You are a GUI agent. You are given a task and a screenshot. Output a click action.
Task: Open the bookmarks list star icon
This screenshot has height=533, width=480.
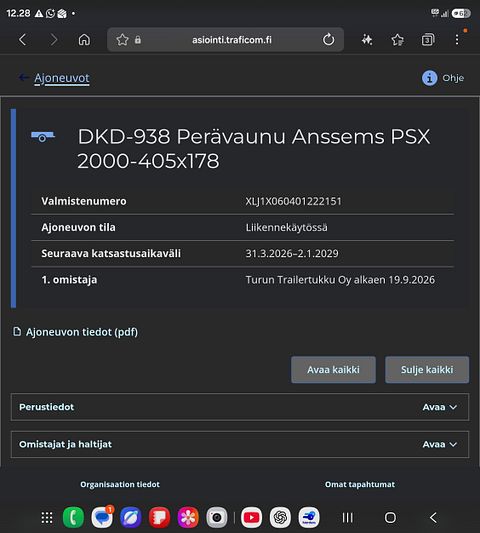pyautogui.click(x=397, y=40)
